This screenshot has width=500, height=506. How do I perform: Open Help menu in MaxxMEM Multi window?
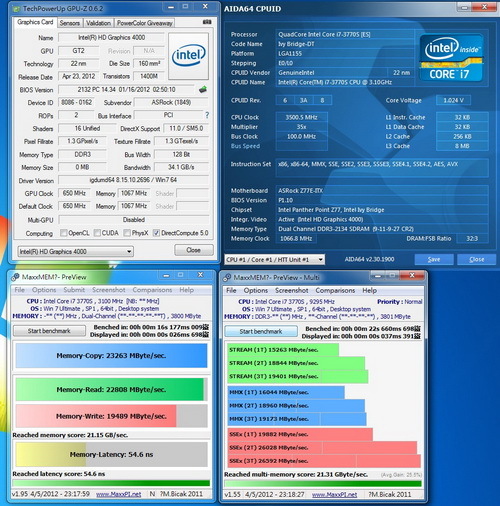[x=370, y=290]
